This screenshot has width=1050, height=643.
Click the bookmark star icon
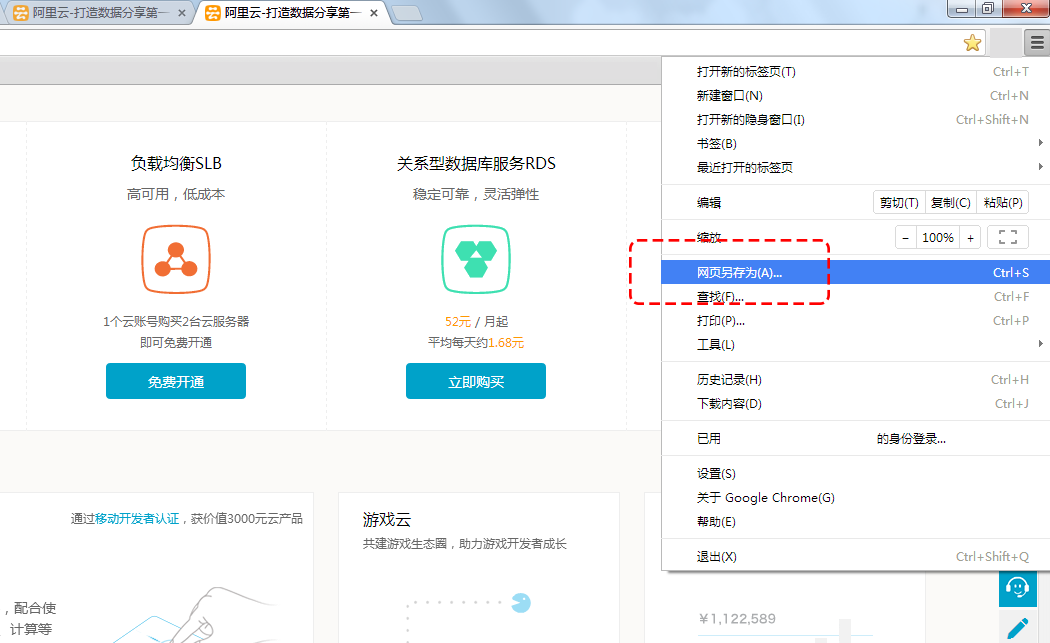click(972, 42)
